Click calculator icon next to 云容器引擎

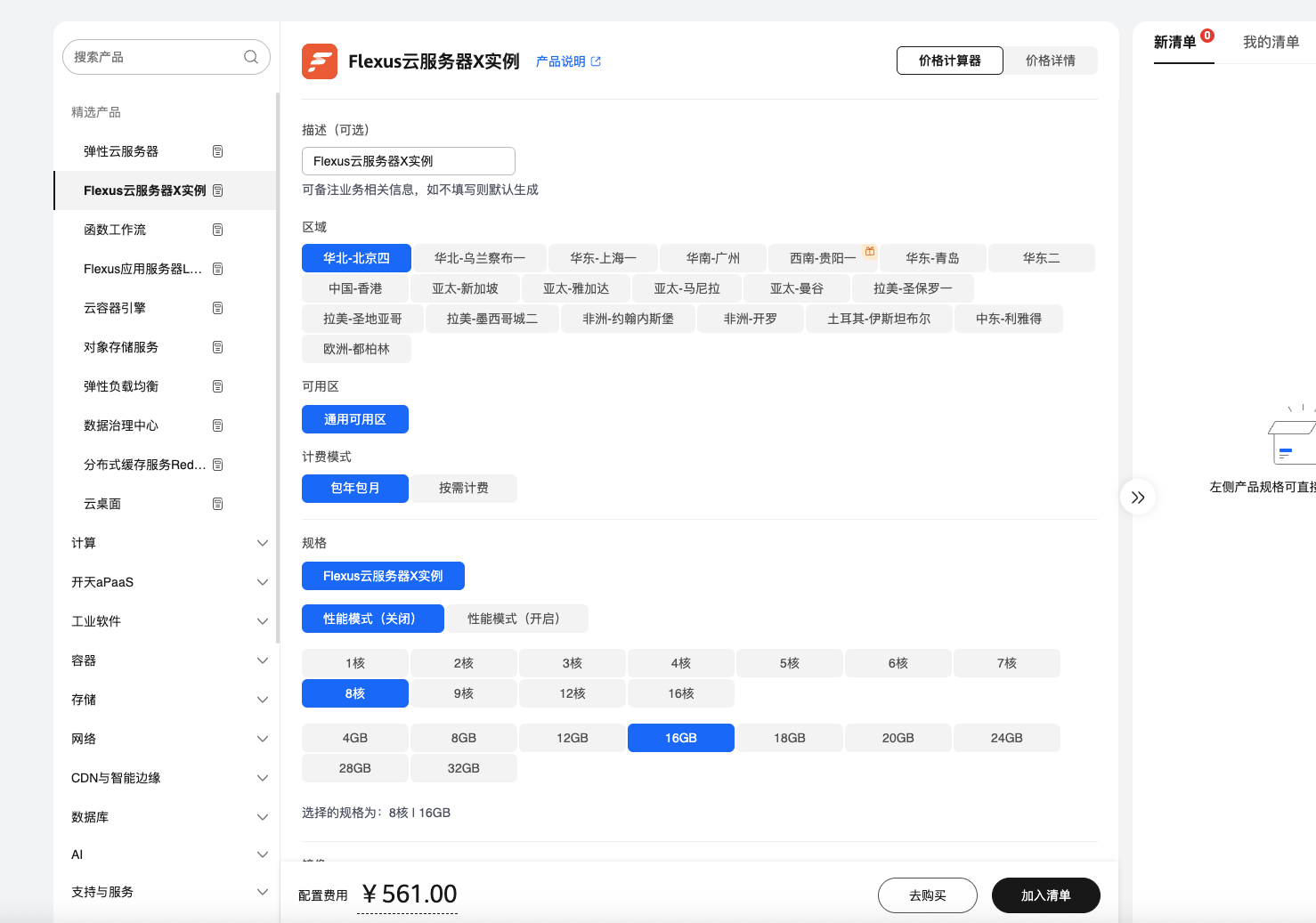tap(218, 308)
